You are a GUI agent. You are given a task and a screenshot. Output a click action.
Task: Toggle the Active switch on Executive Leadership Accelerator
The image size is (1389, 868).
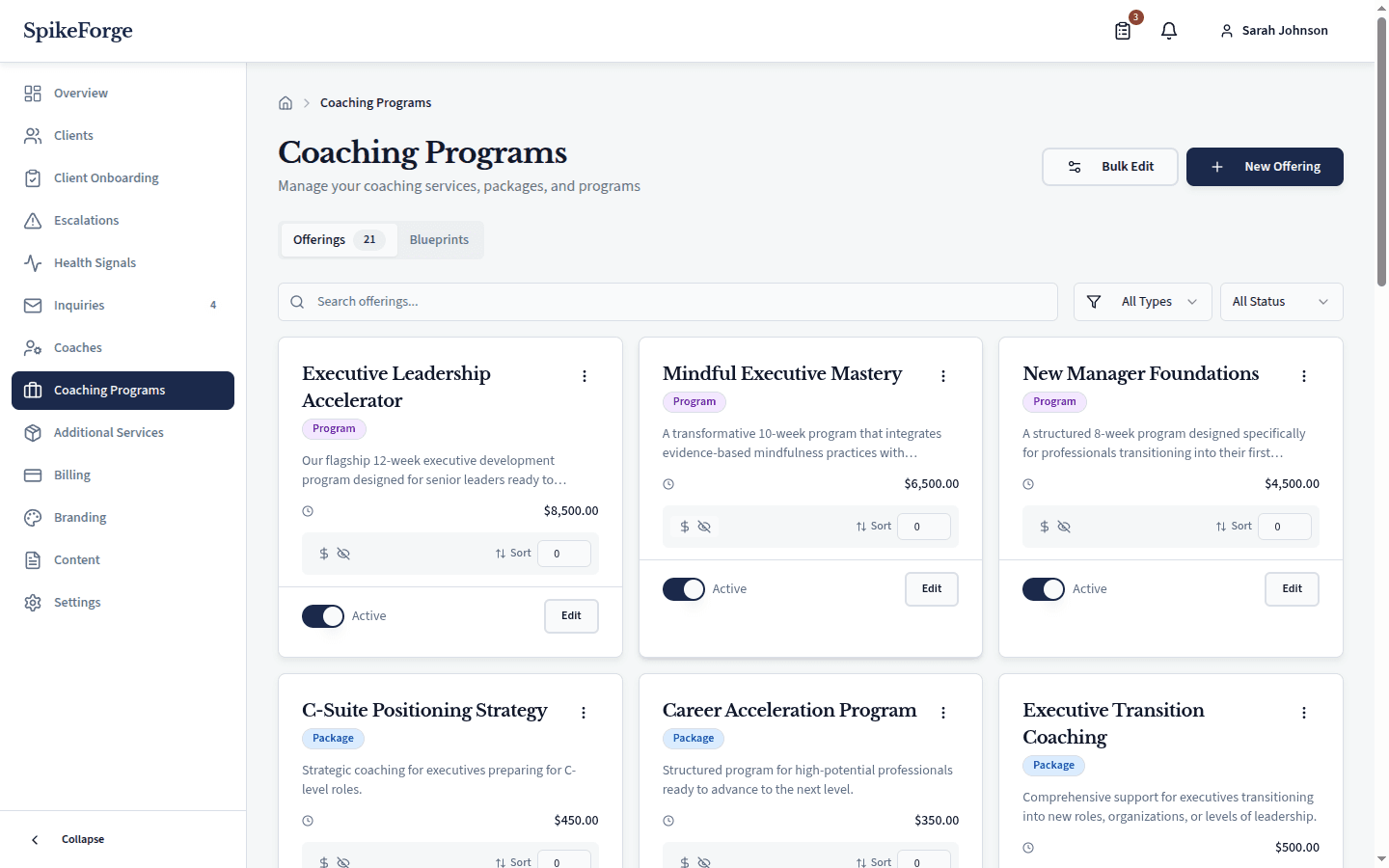(x=323, y=615)
